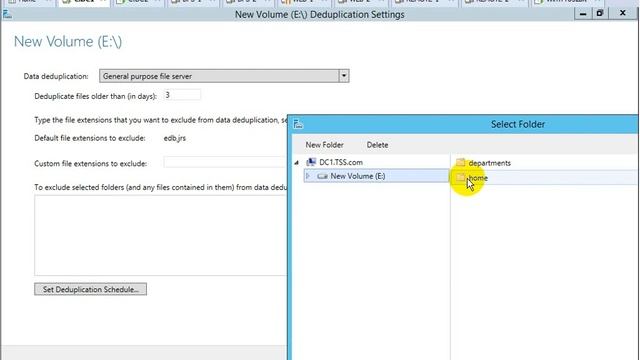Click the departments folder icon

coord(460,162)
